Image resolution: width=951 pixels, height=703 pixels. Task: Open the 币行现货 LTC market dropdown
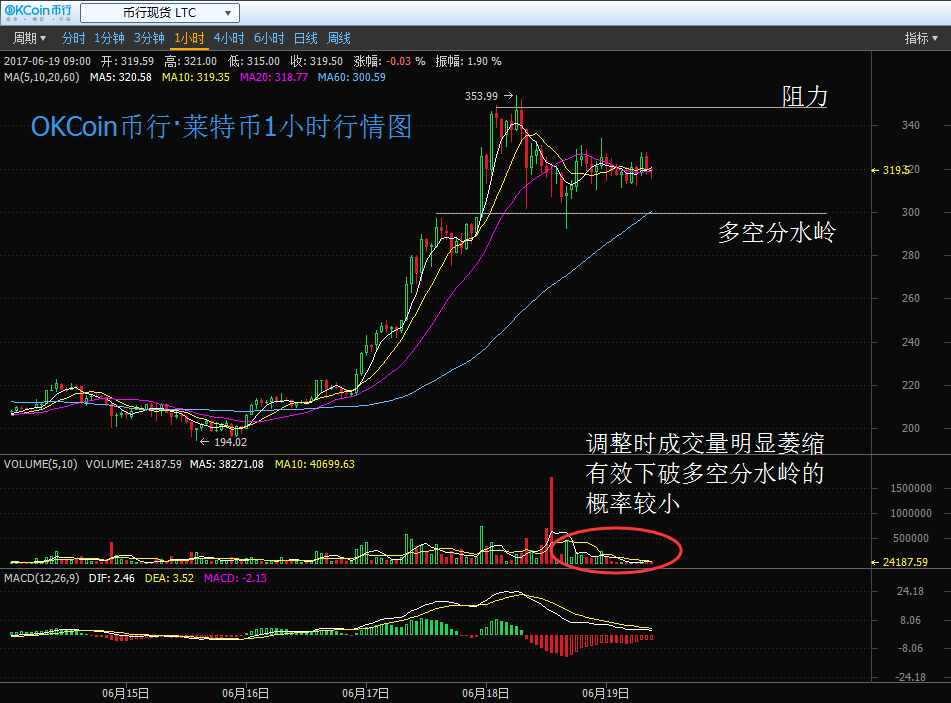(x=159, y=13)
